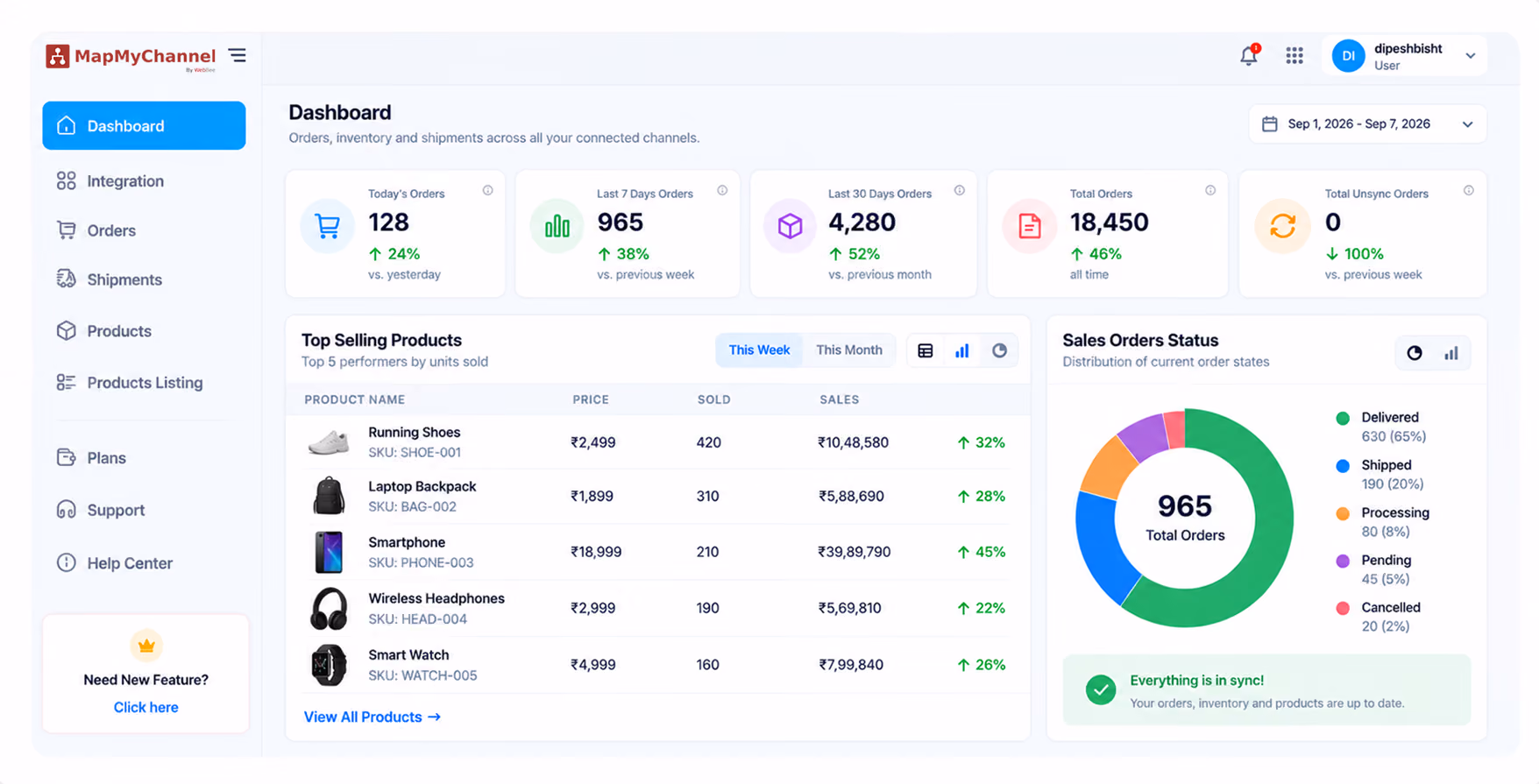Click the cube icon on Last 30 Days Orders
1539x784 pixels.
click(x=790, y=226)
